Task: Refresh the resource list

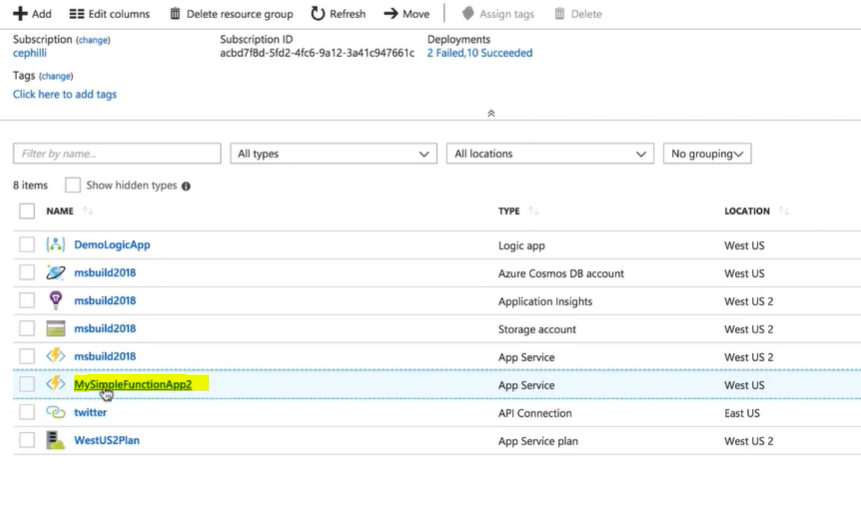Action: pyautogui.click(x=338, y=14)
